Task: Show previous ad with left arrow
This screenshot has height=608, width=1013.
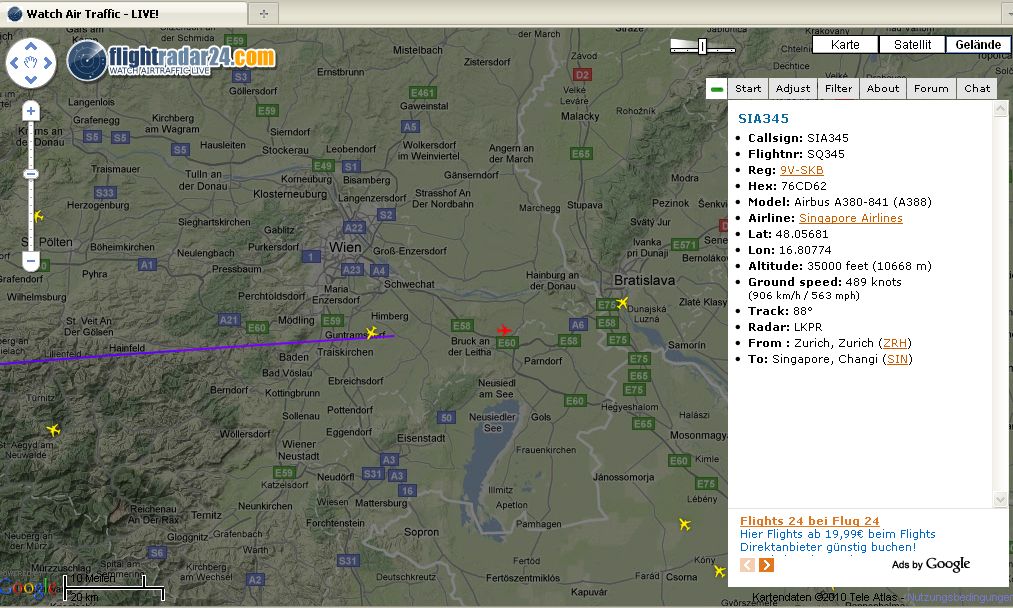Action: pyautogui.click(x=747, y=565)
